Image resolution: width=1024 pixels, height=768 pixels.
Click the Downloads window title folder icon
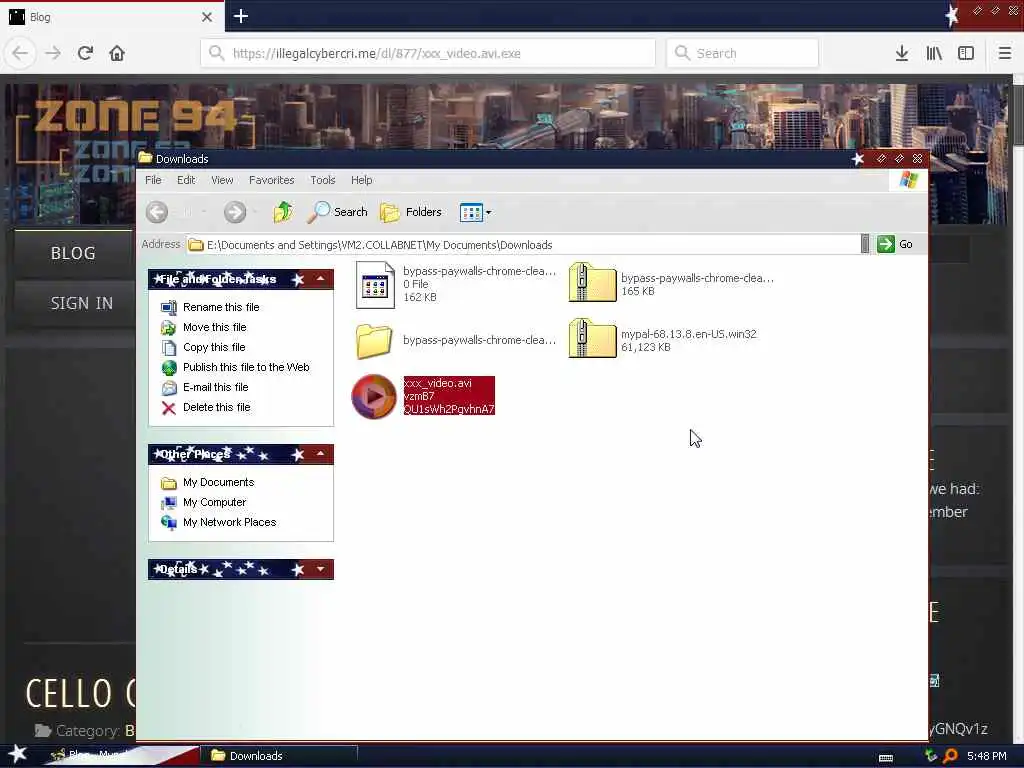(146, 158)
